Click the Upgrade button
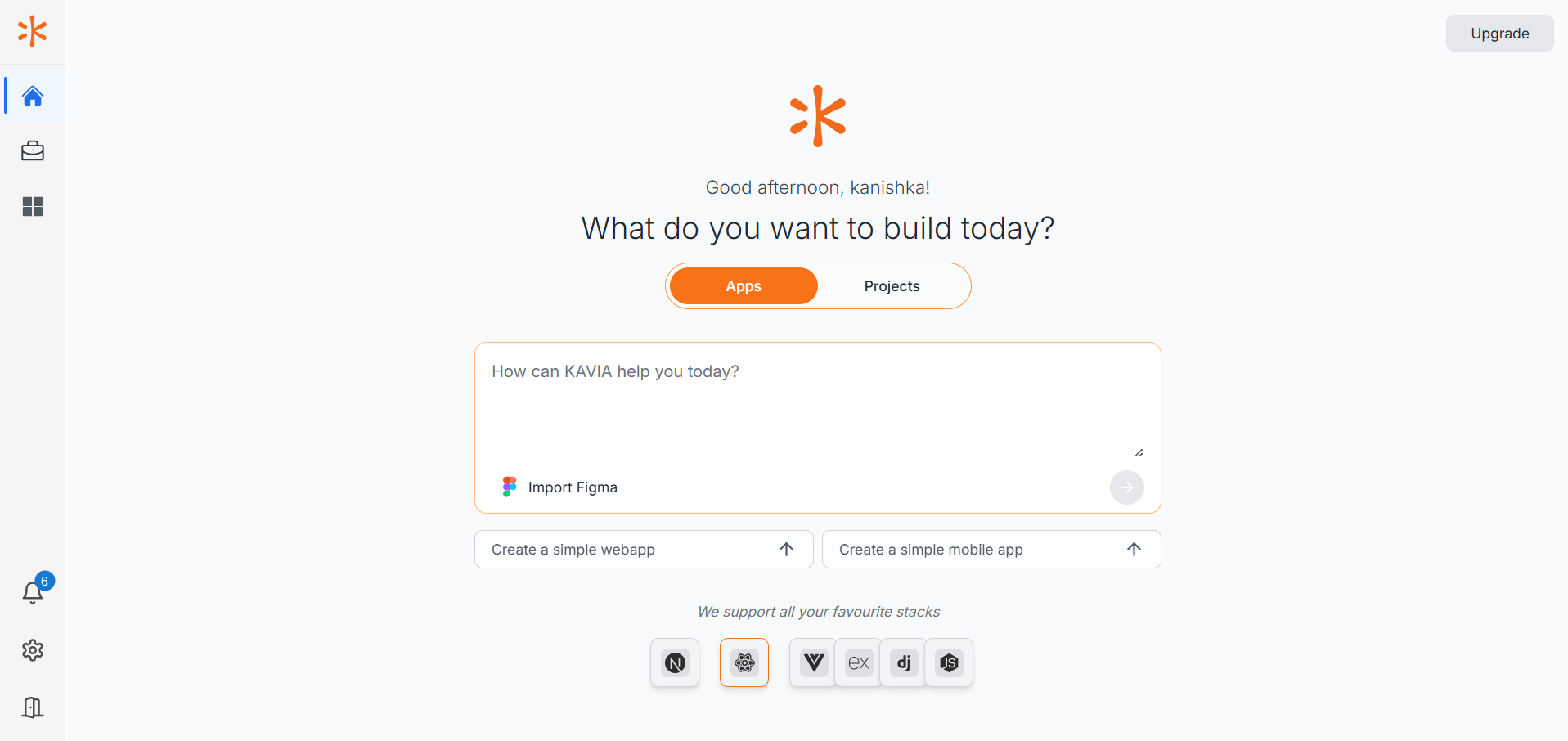 [x=1499, y=34]
